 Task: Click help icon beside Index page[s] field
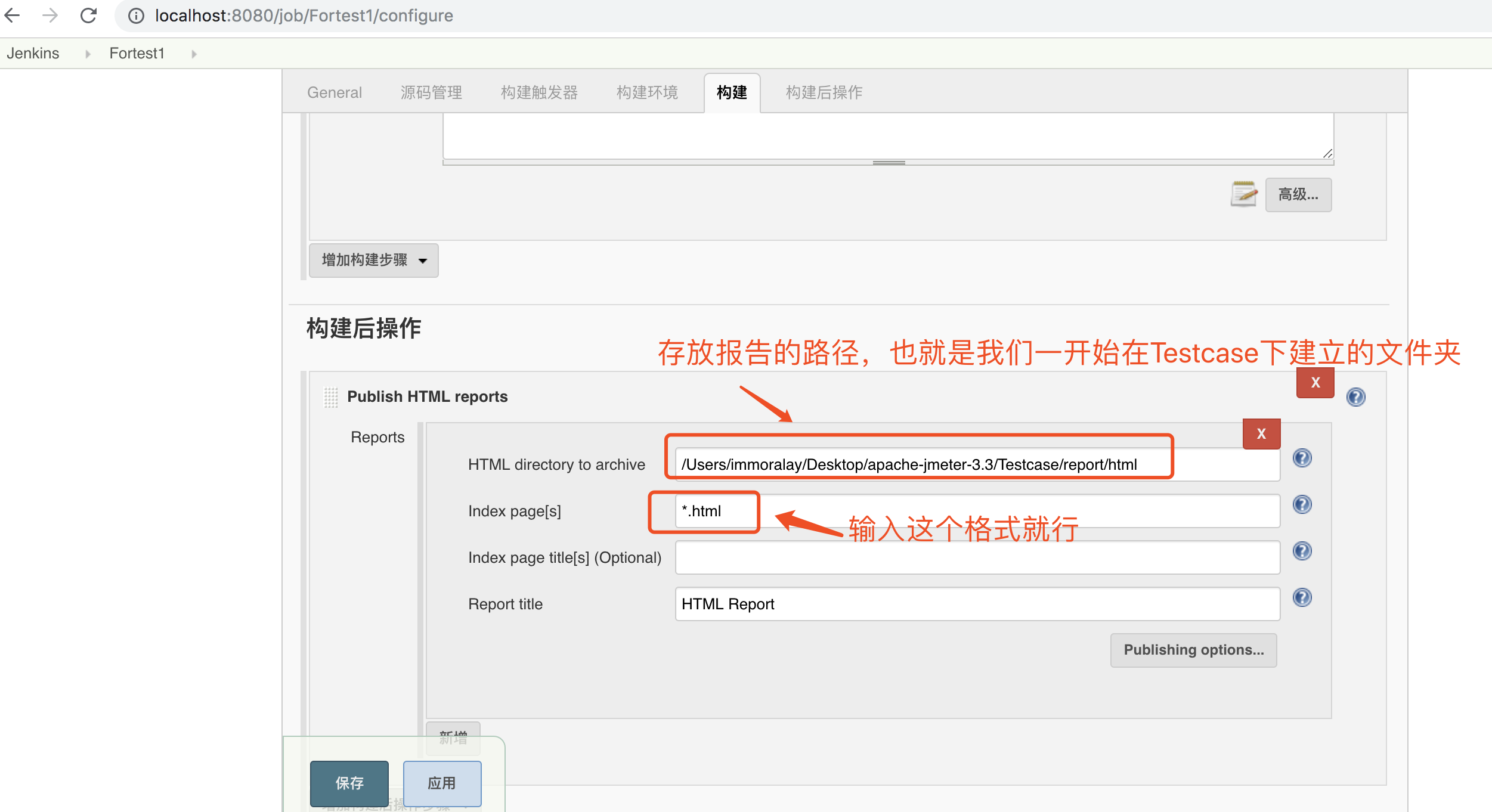click(x=1302, y=504)
